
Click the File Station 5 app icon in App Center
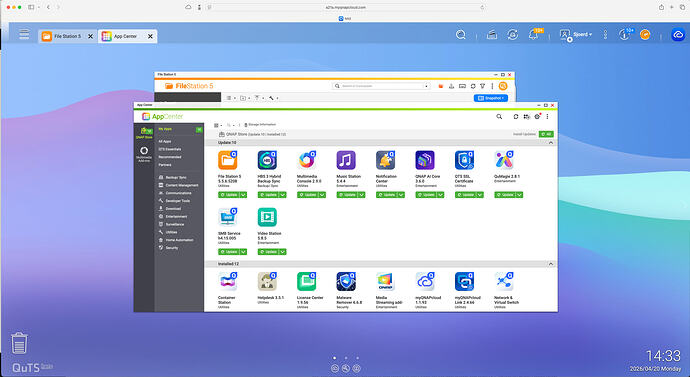(228, 160)
